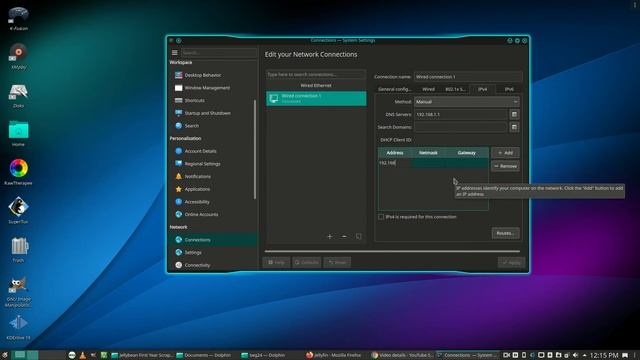The width and height of the screenshot is (640, 360).
Task: Open the application launcher in taskbar
Action: 5,355
